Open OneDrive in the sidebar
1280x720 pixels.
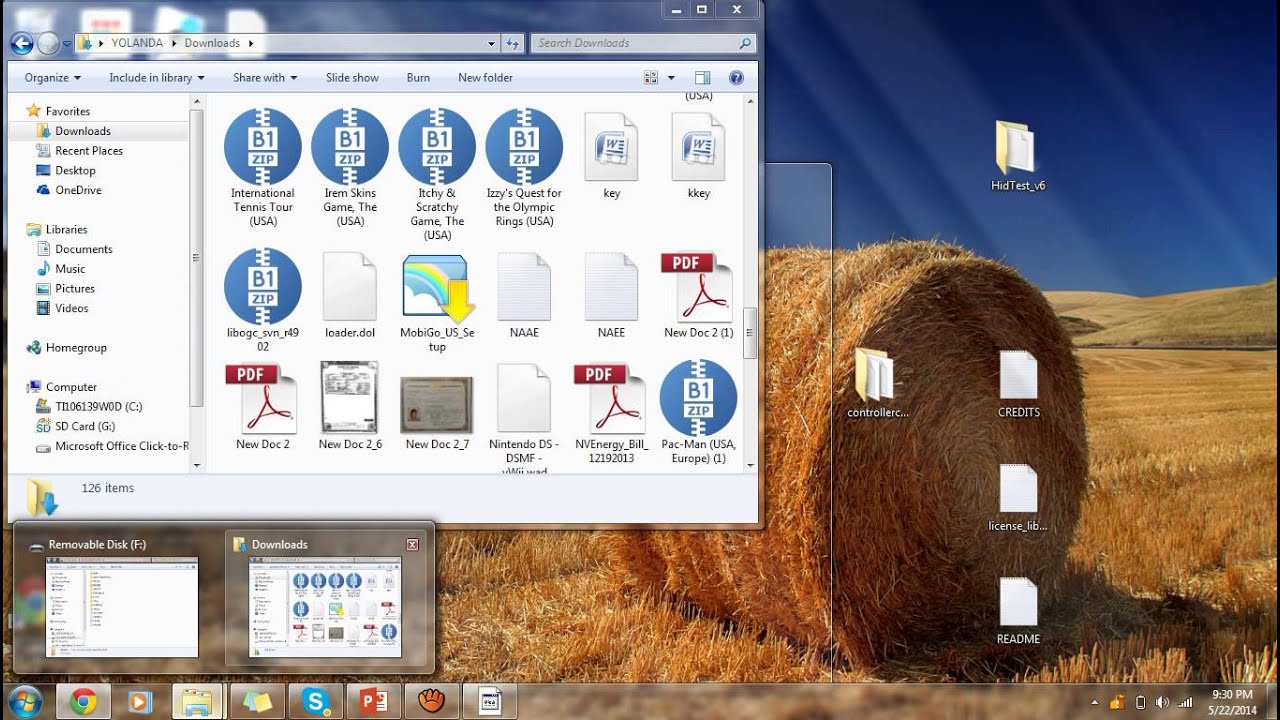click(x=78, y=190)
